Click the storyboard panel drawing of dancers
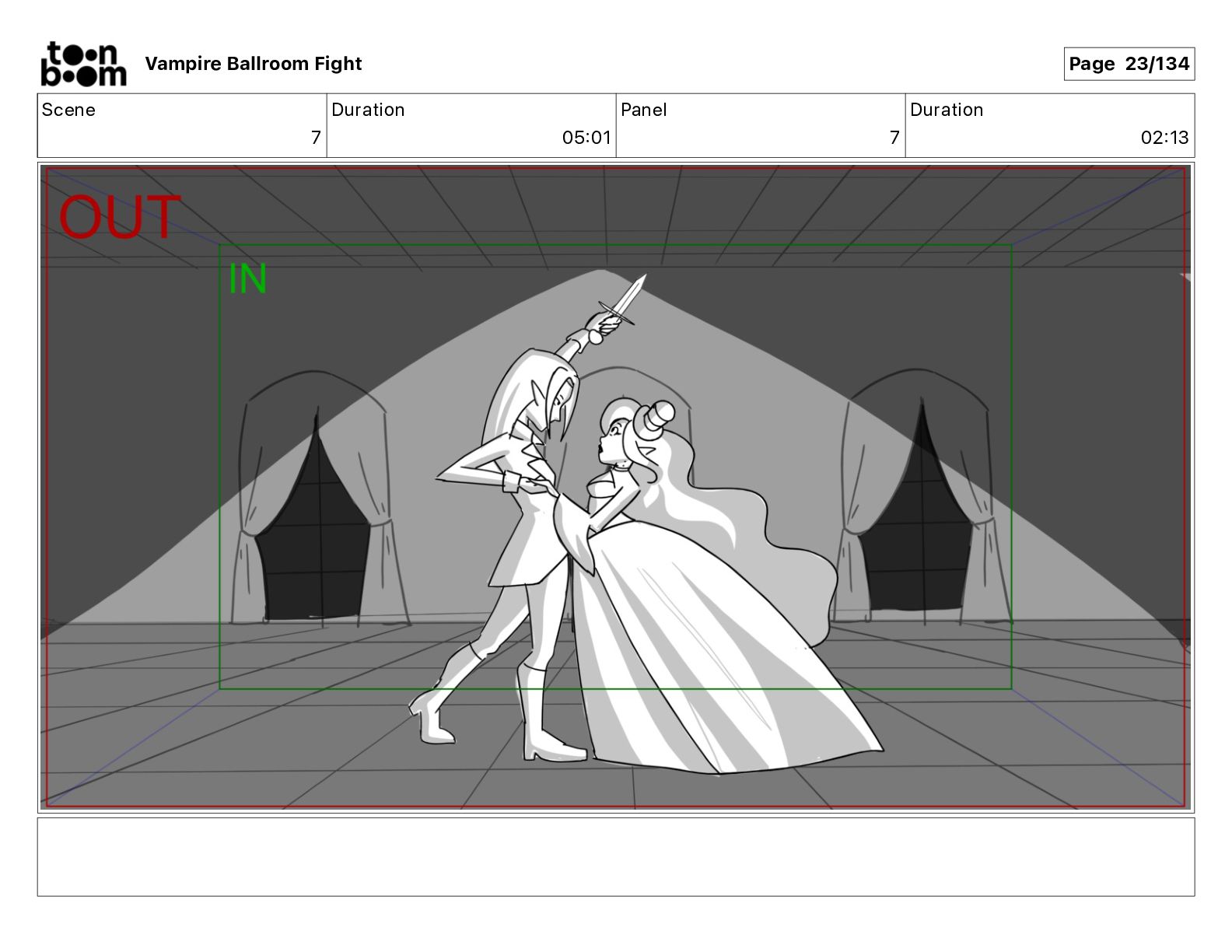Screen dimensions: 1232x952 click(x=616, y=488)
